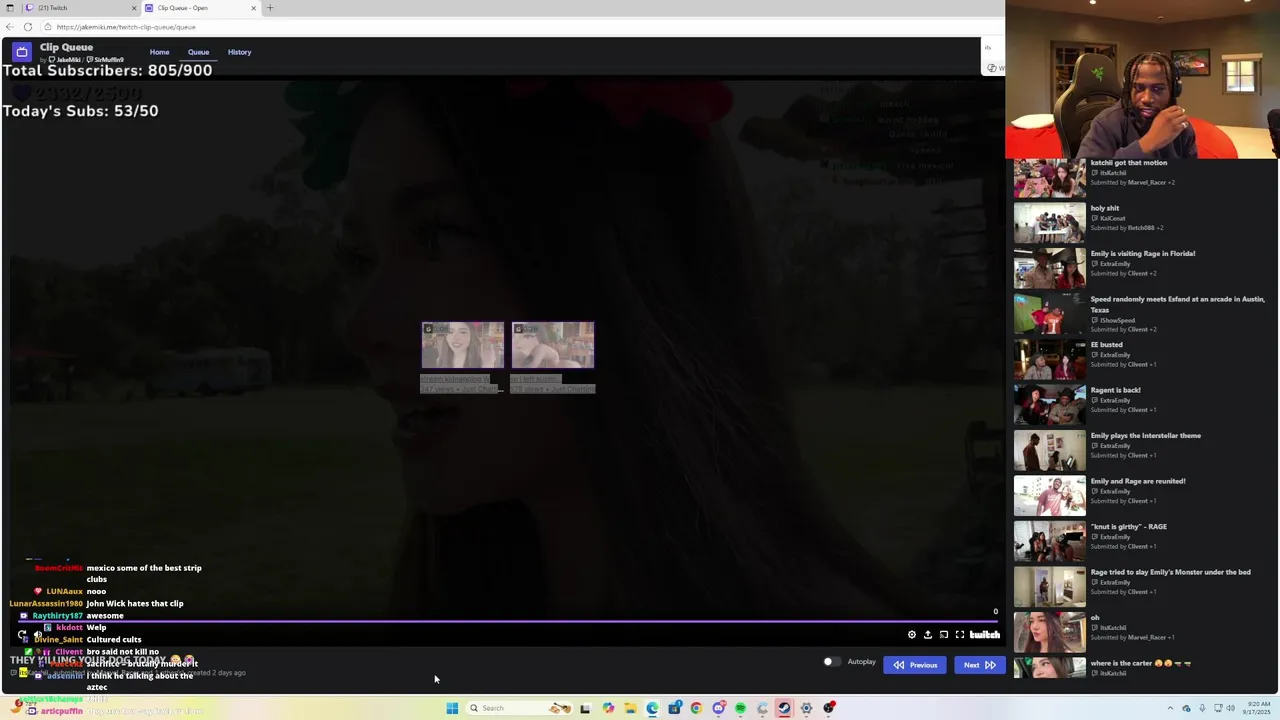Open Microsoft Edge from the taskbar

tap(652, 708)
